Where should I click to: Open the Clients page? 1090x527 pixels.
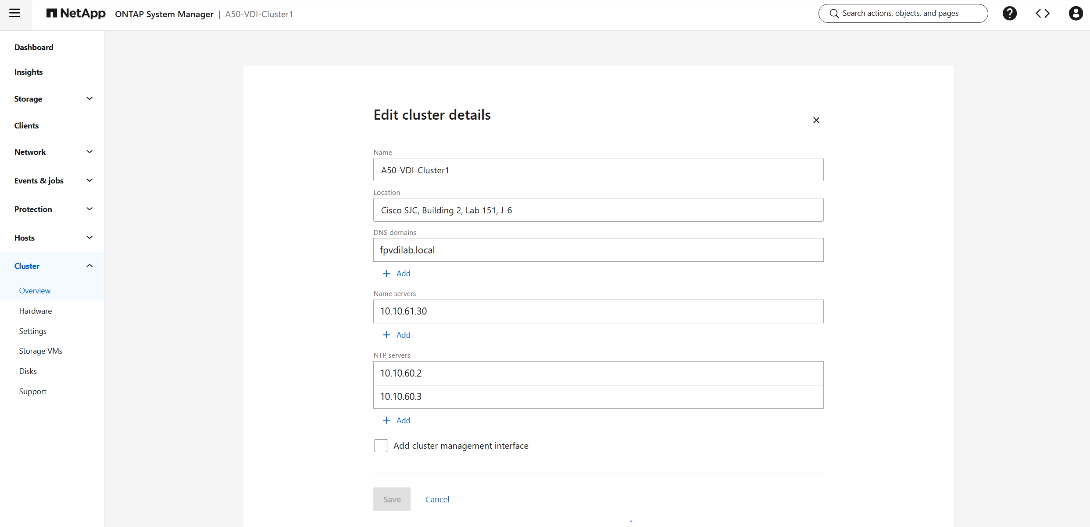click(26, 126)
